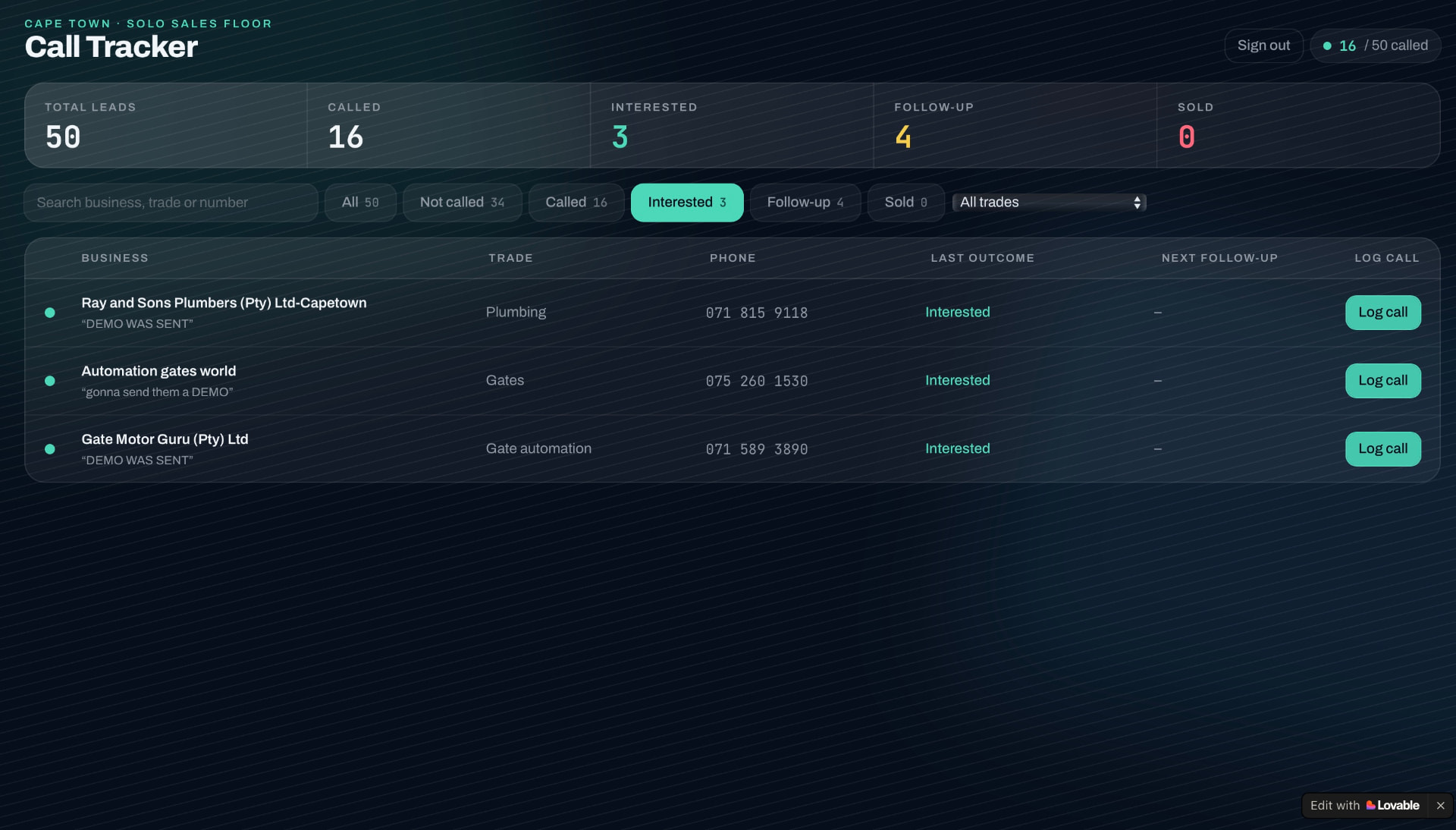Click the green status dot for Automation gates world
The width and height of the screenshot is (1456, 830).
pos(50,381)
